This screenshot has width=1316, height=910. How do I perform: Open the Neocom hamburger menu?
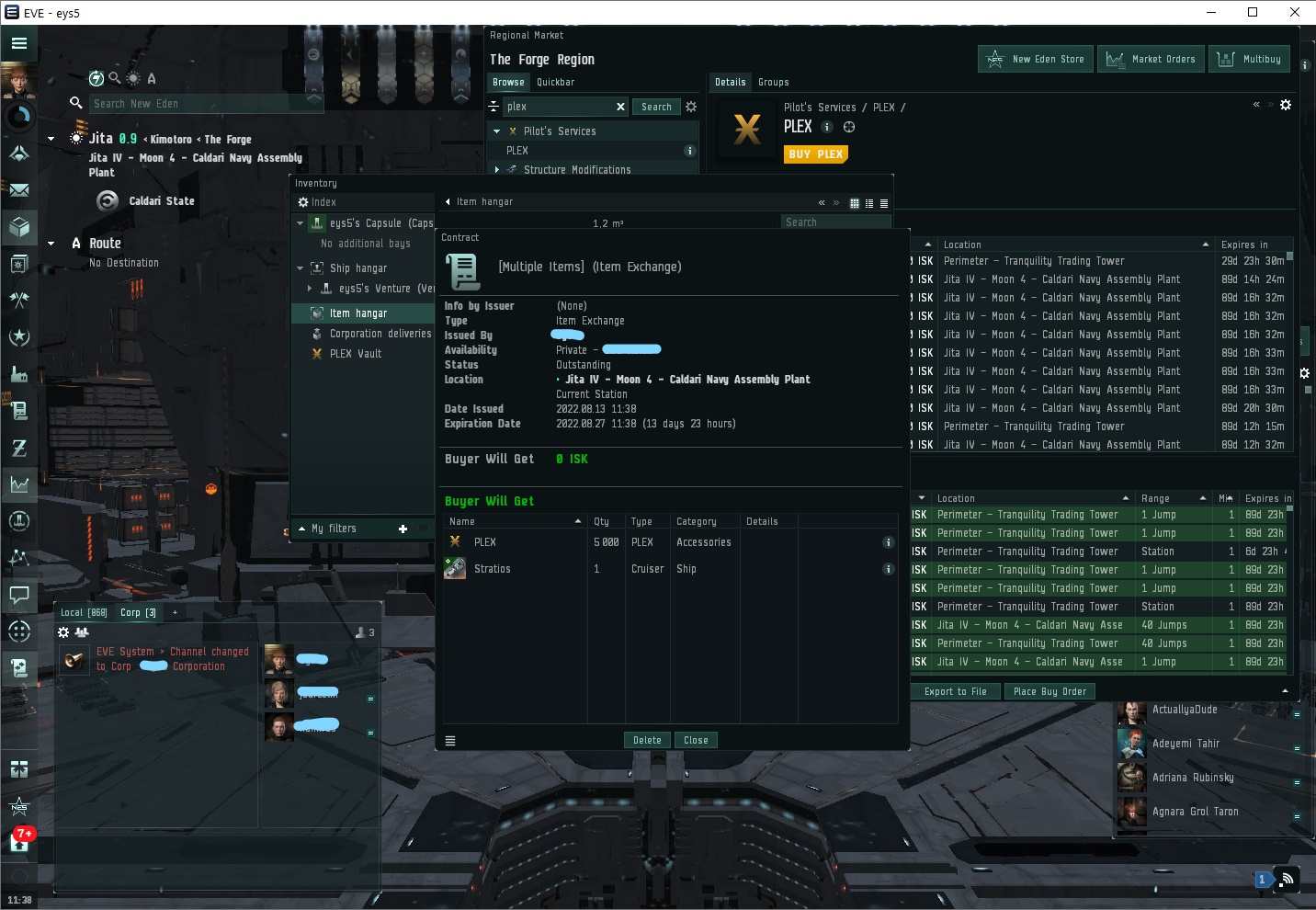coord(19,43)
